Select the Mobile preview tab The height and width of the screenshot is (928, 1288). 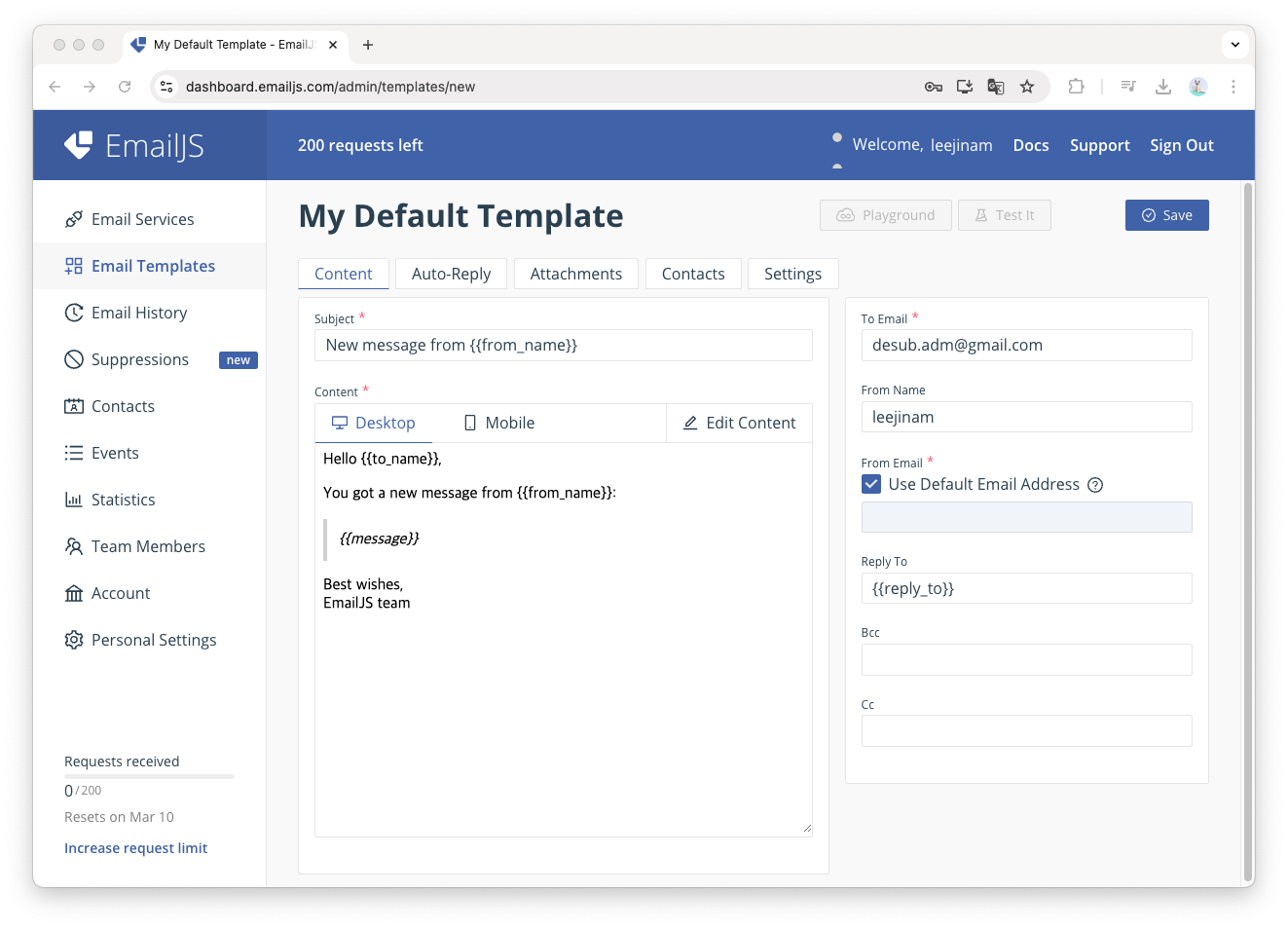[x=499, y=423]
